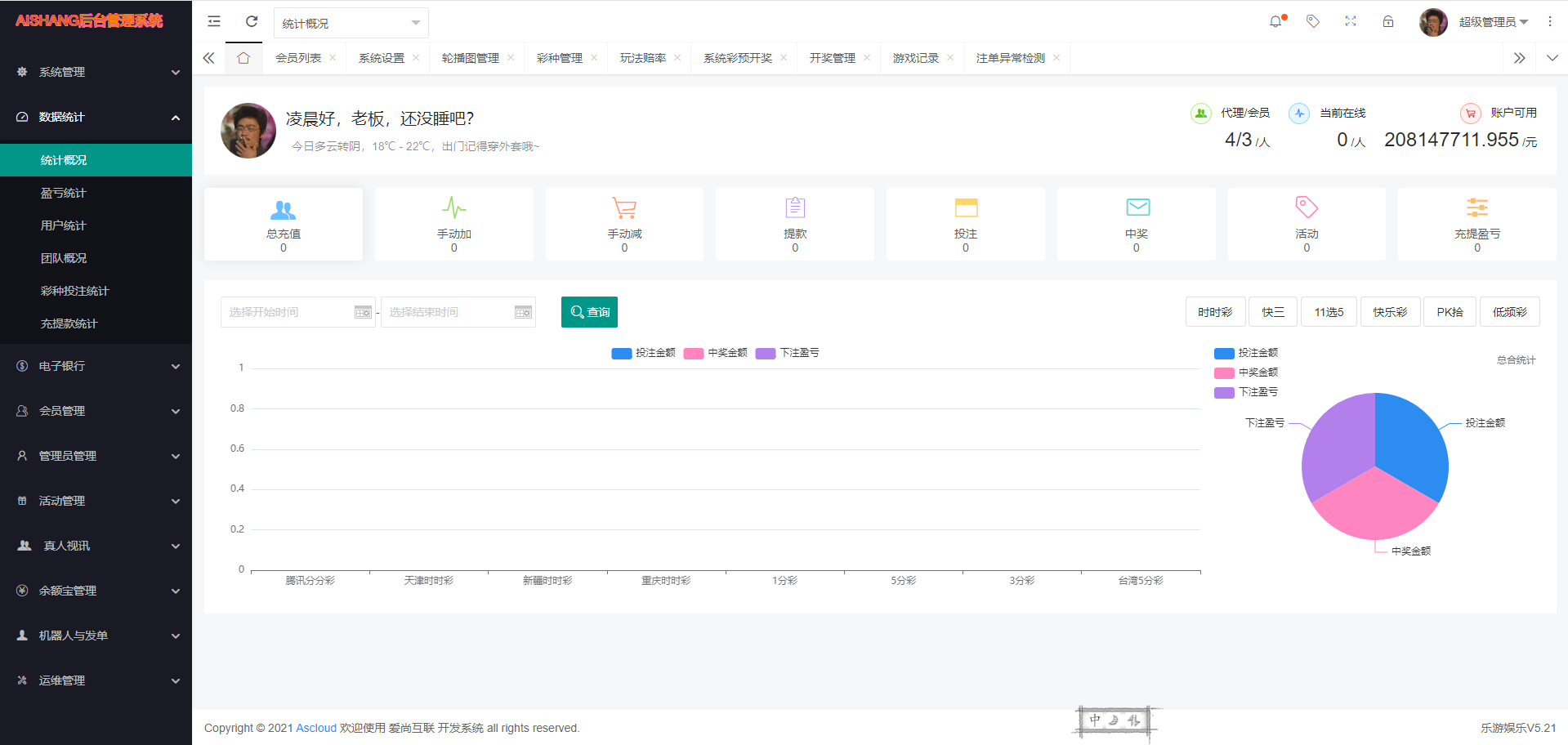Click the fullscreen toggle icon

[x=1351, y=22]
